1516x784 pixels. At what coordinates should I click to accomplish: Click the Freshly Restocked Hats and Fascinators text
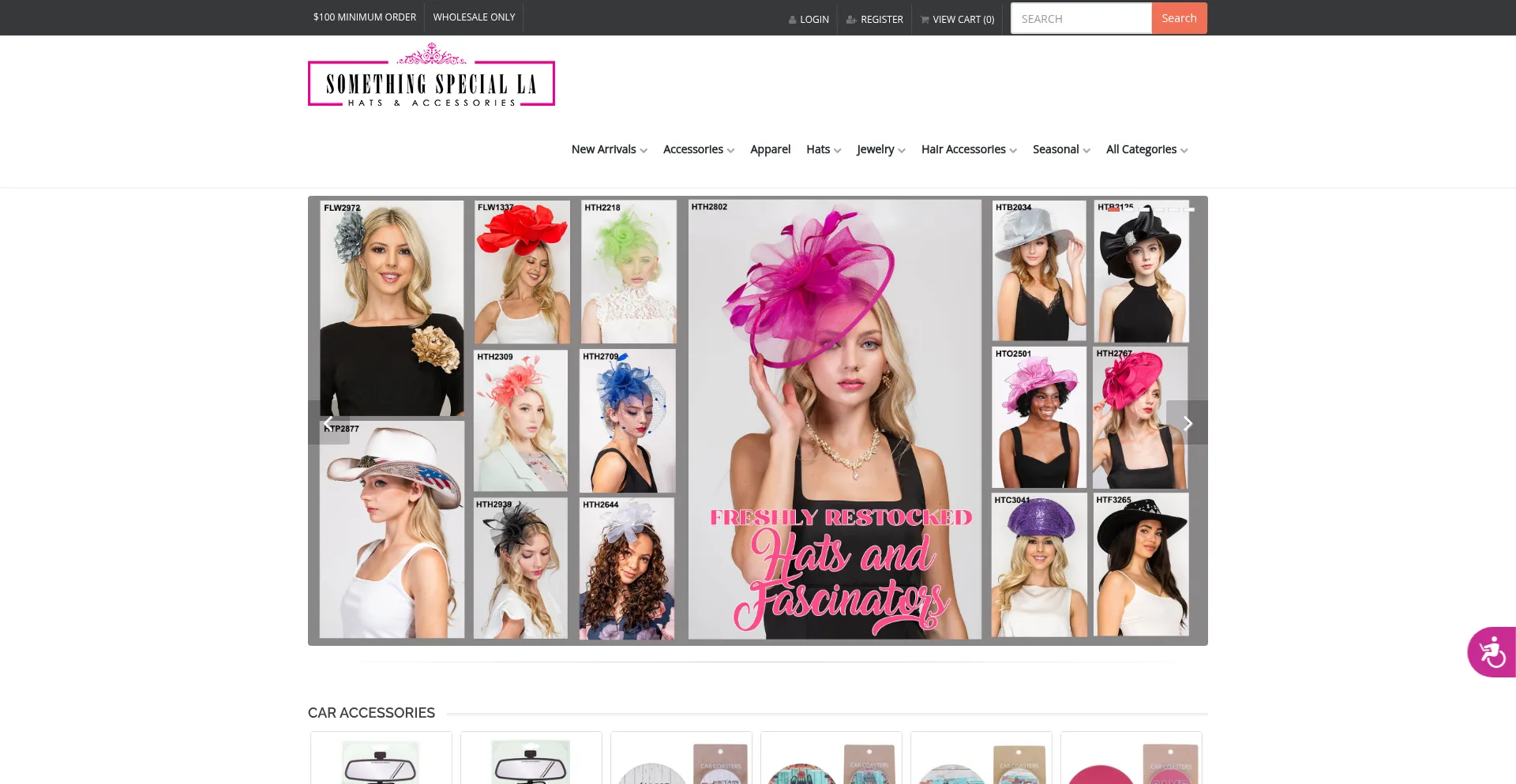point(841,572)
